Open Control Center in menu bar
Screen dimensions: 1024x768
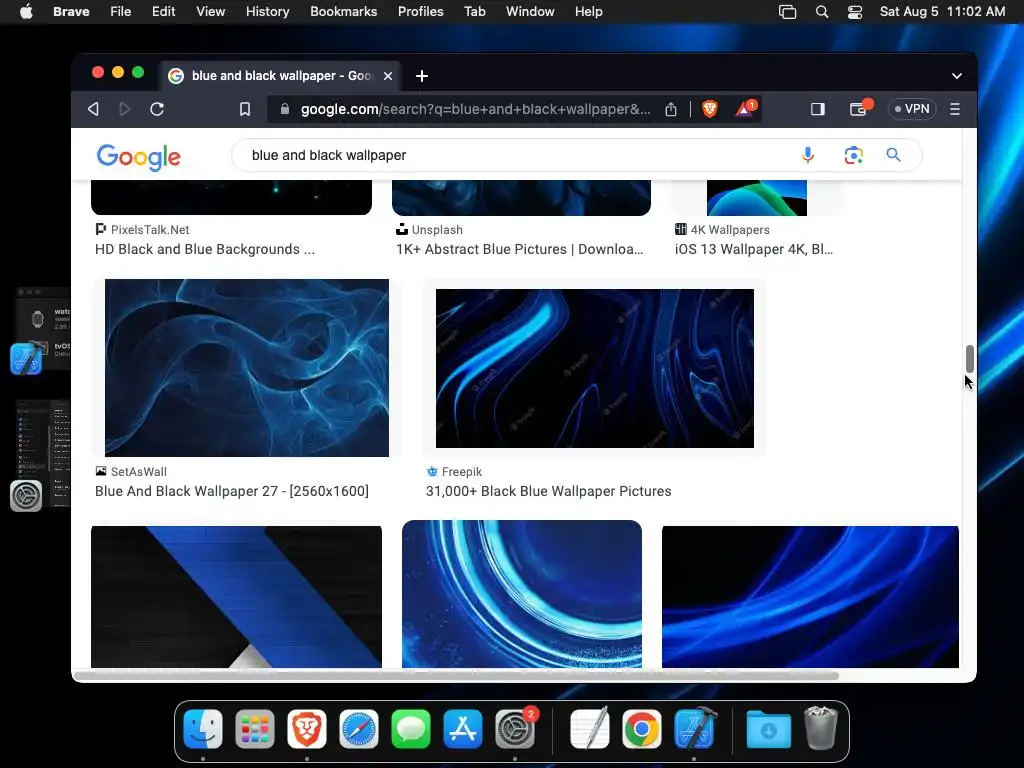point(855,12)
